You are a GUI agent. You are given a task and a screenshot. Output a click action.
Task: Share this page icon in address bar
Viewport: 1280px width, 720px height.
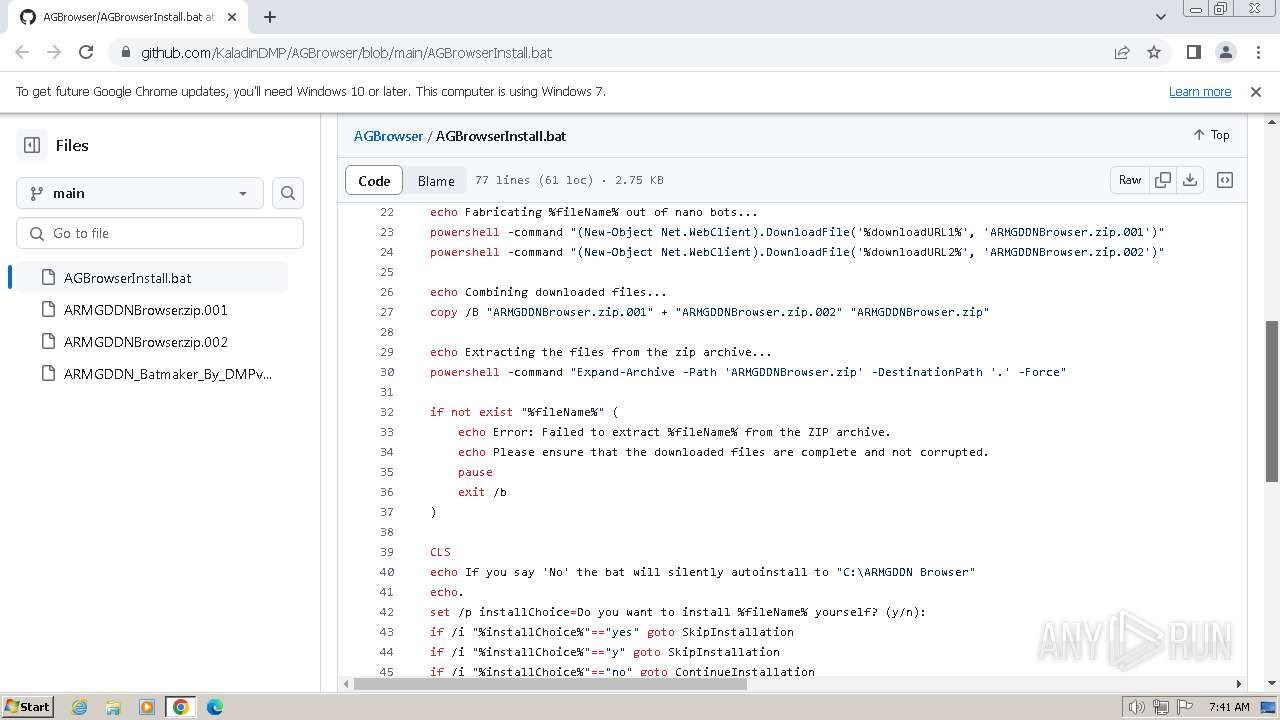(1122, 52)
